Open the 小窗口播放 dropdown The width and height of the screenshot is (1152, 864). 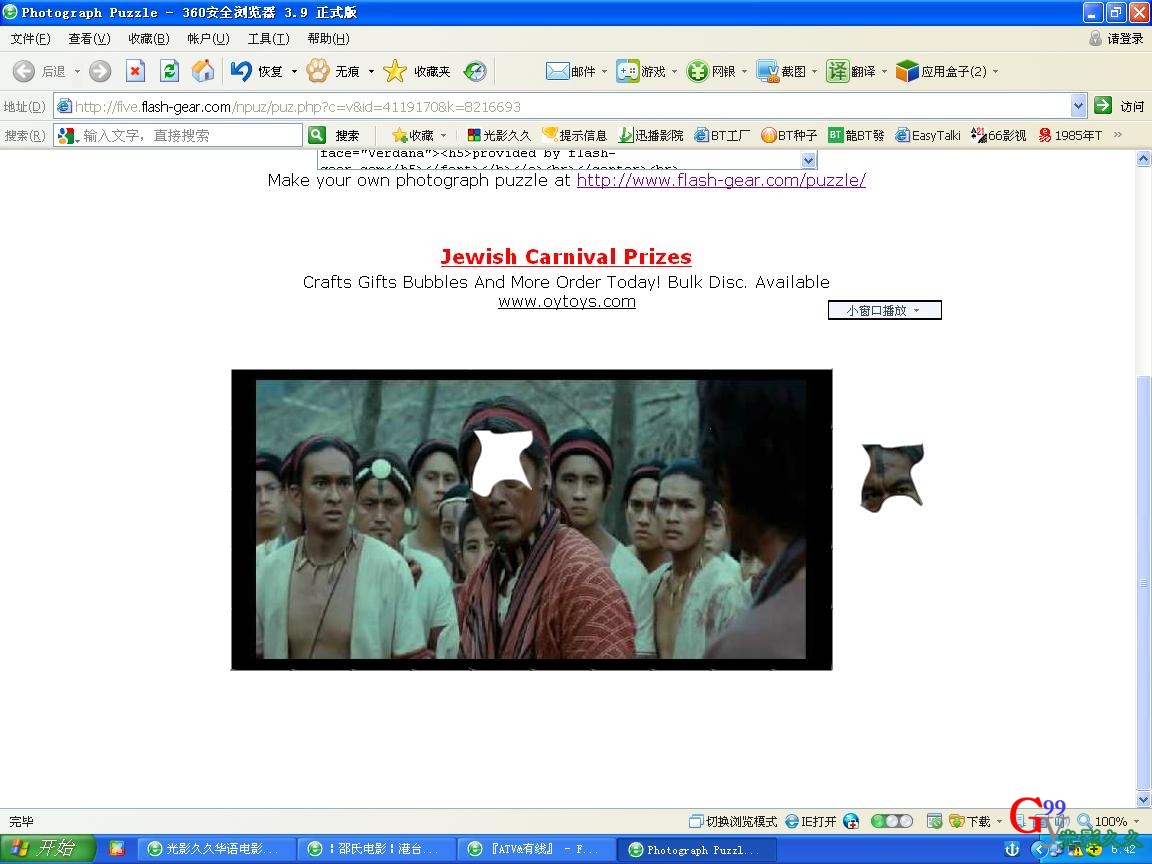point(884,310)
